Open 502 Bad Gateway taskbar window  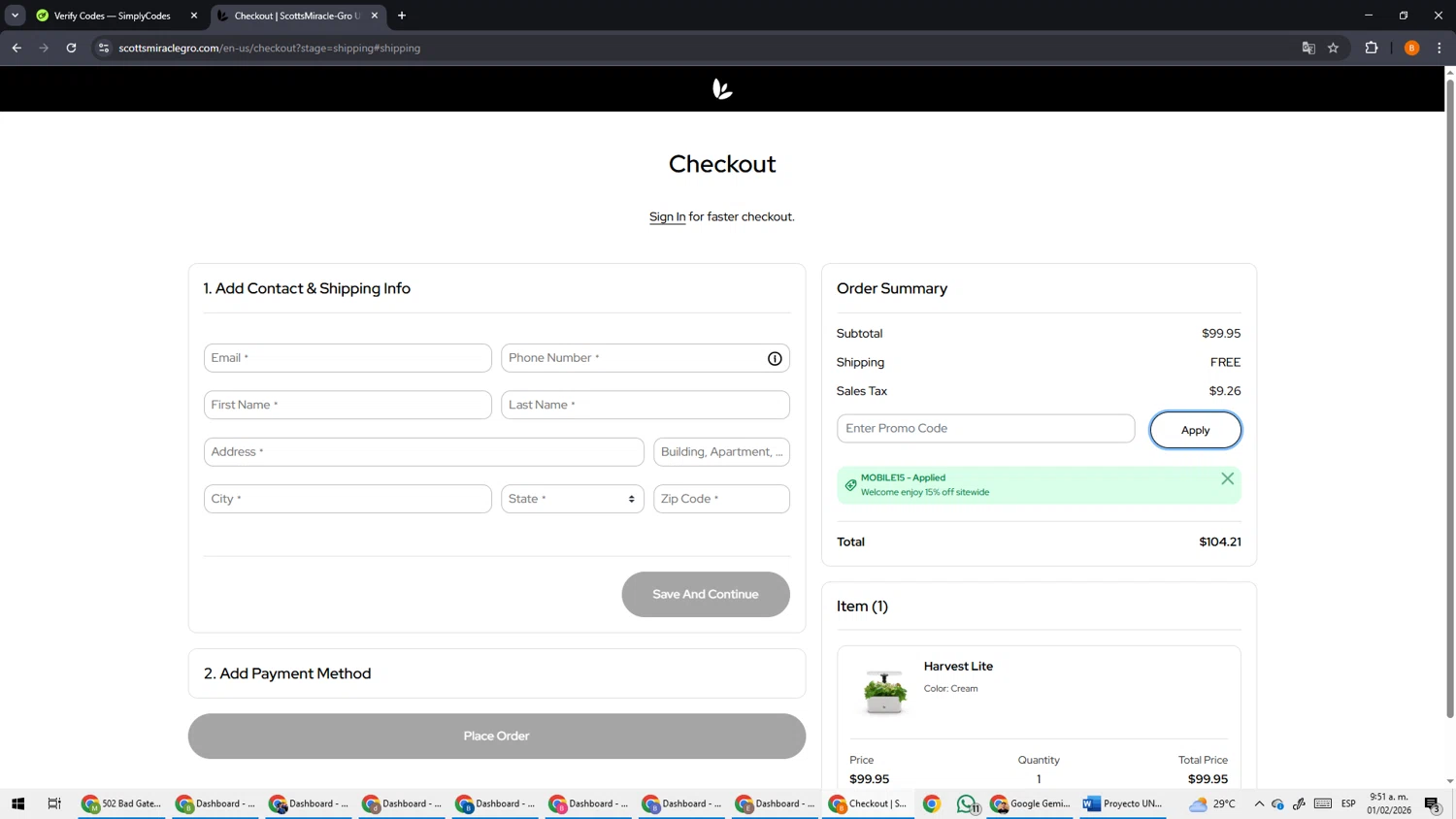coord(121,803)
